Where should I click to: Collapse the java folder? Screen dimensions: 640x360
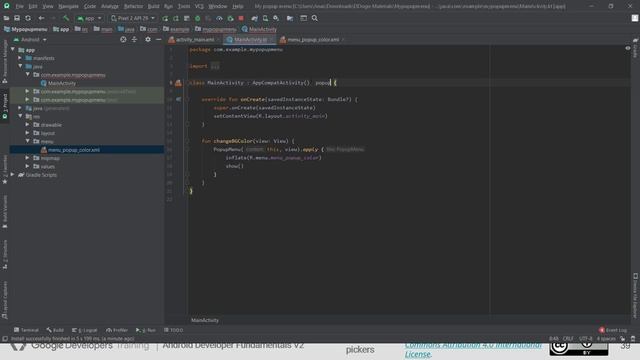point(20,66)
